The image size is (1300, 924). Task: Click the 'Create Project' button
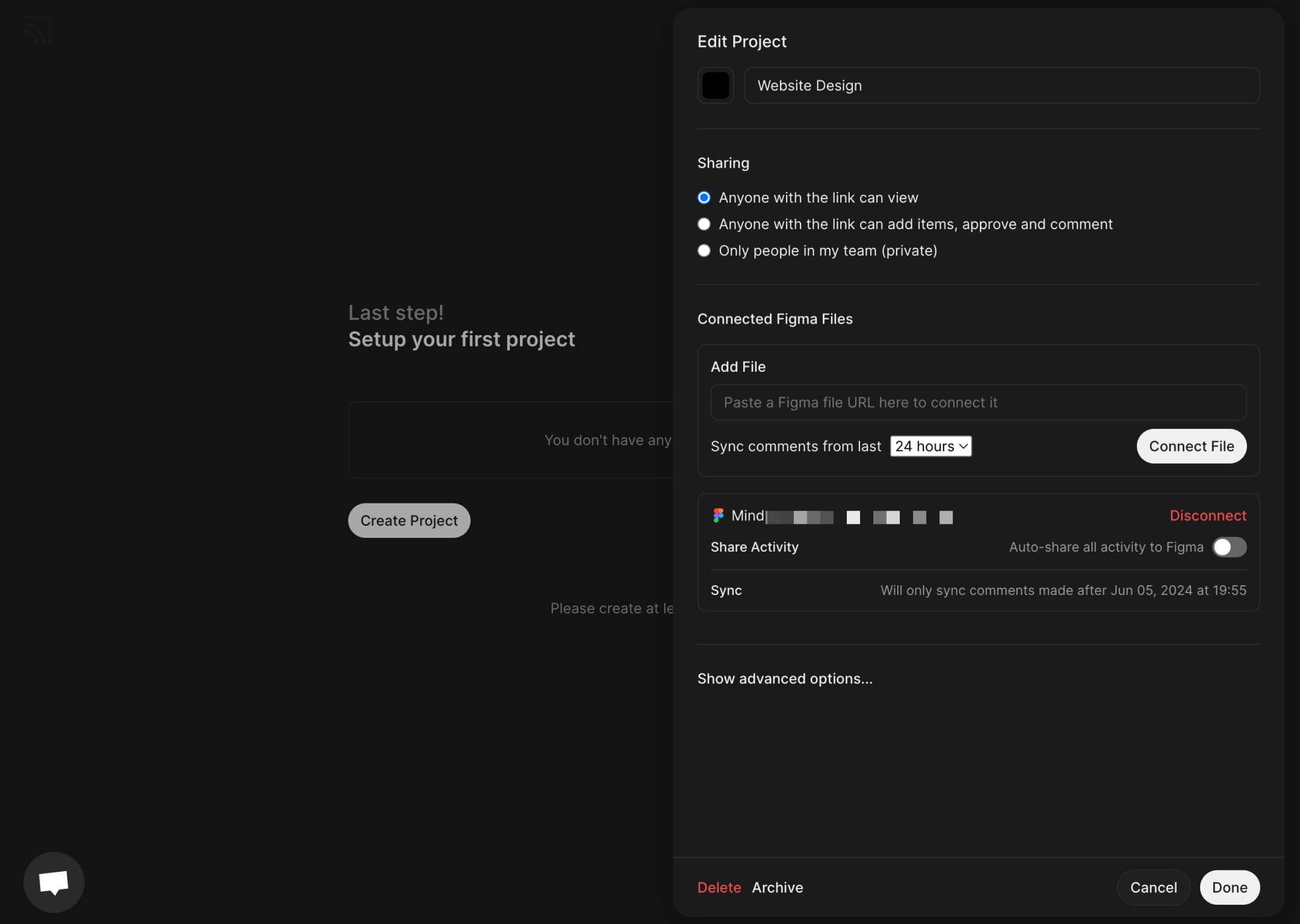coord(409,520)
